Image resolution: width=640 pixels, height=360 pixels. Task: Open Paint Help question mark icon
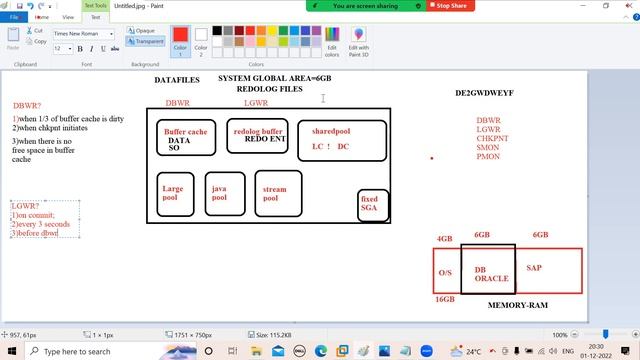[636, 17]
